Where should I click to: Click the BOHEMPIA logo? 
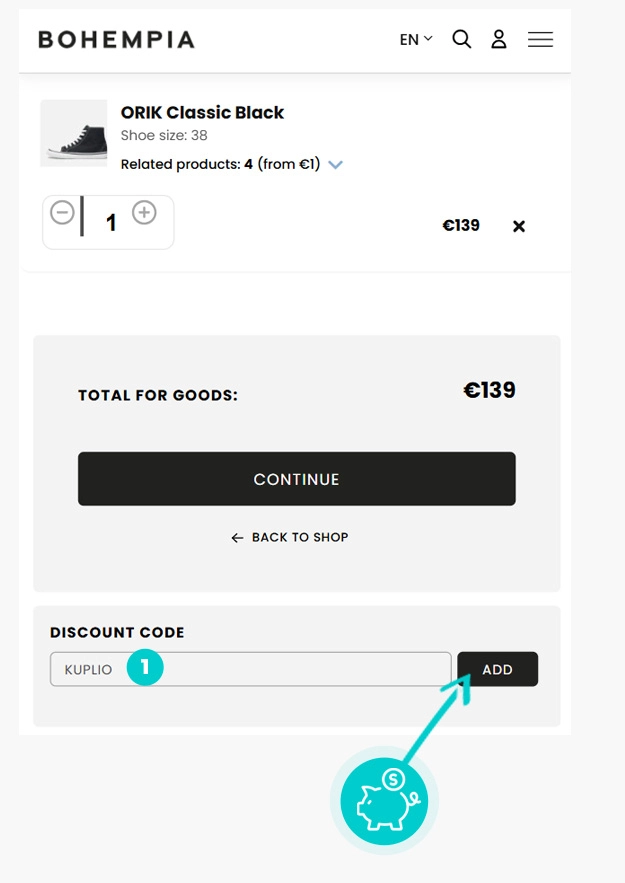coord(116,40)
